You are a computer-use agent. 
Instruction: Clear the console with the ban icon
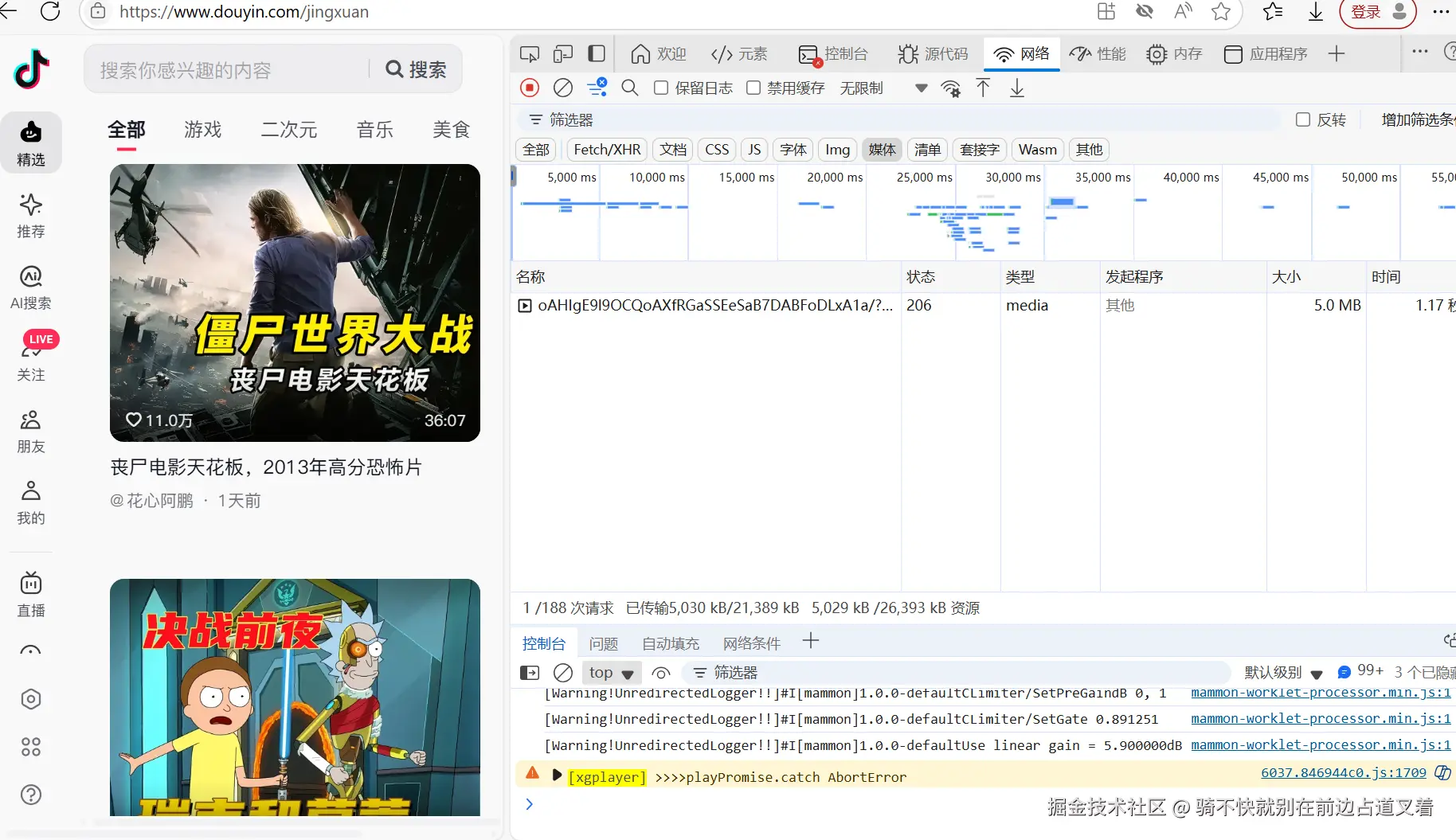[563, 673]
